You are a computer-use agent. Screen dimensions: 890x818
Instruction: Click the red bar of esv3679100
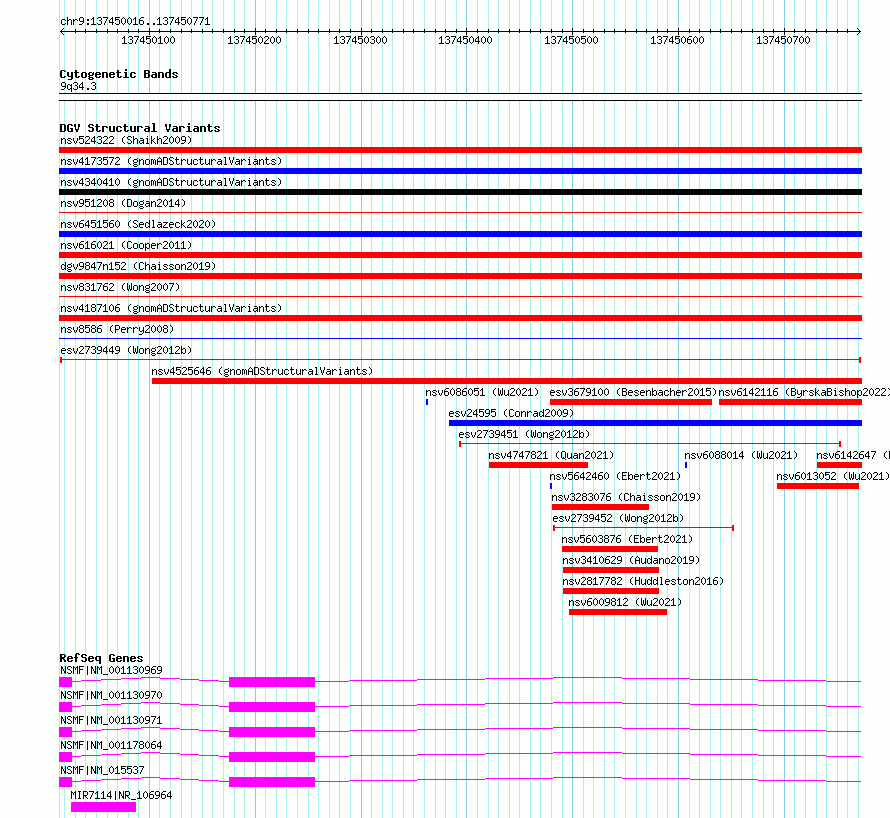click(x=631, y=402)
